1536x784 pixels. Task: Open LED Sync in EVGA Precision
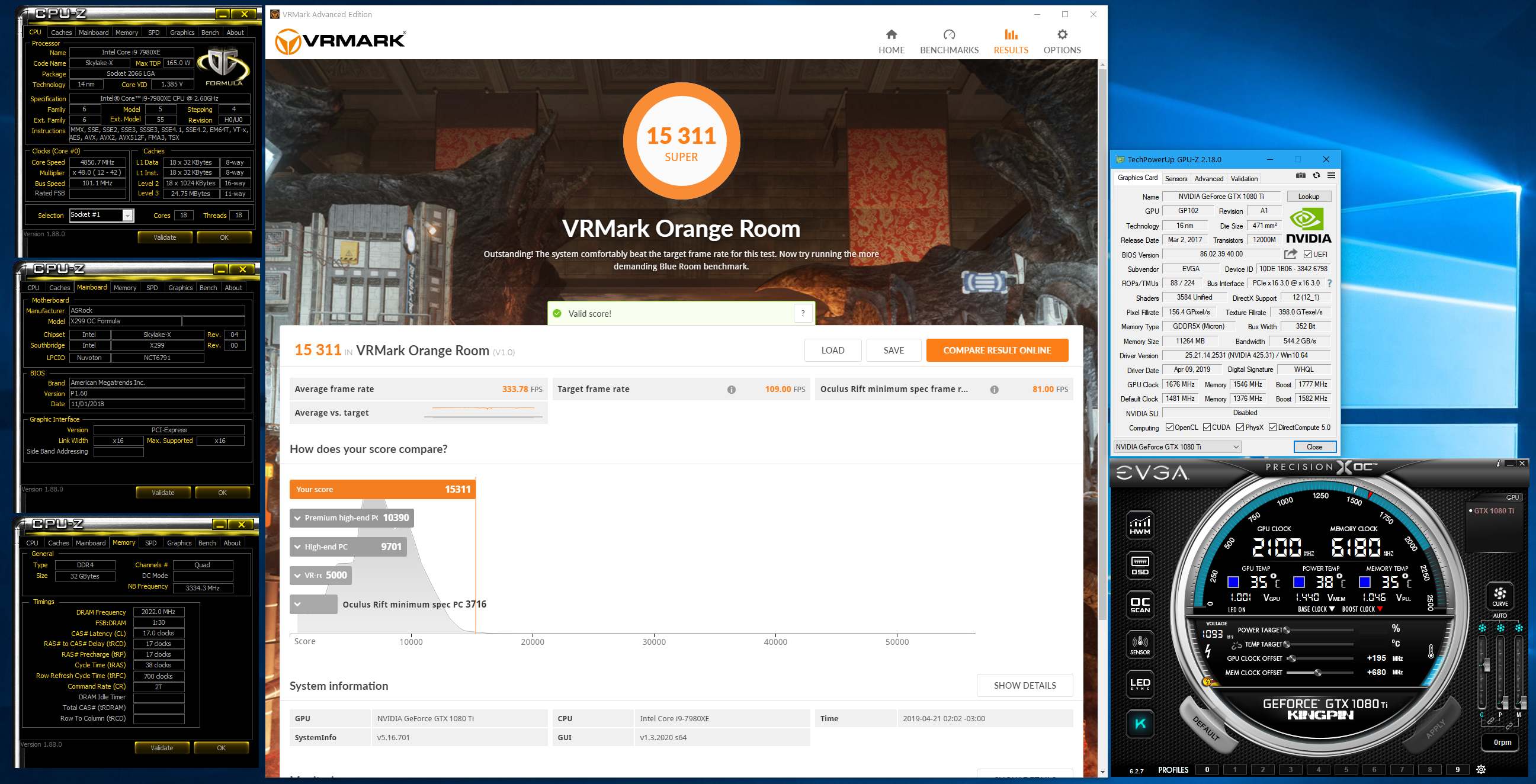(x=1140, y=684)
